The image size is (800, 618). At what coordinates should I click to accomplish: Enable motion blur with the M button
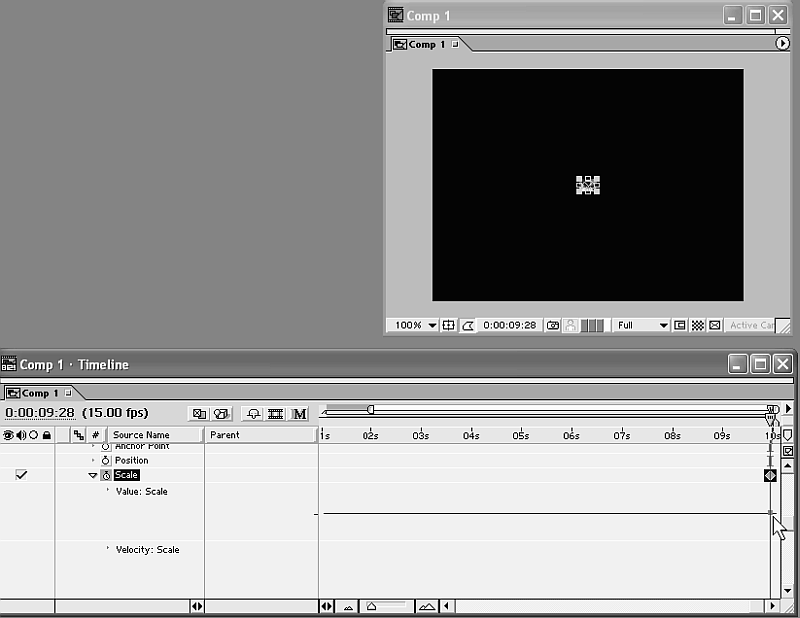click(x=299, y=413)
